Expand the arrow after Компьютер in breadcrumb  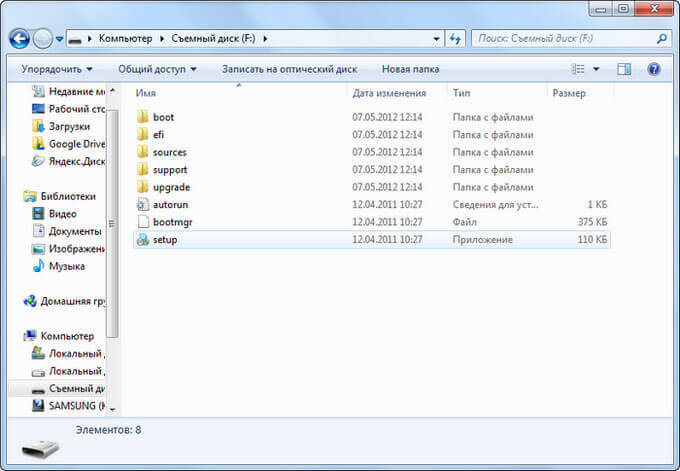[x=162, y=39]
